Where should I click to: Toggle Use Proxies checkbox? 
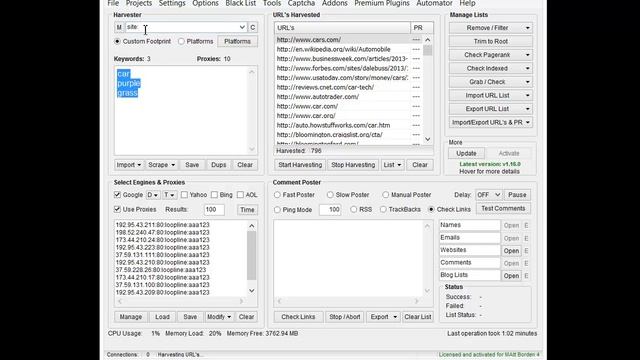tap(118, 209)
